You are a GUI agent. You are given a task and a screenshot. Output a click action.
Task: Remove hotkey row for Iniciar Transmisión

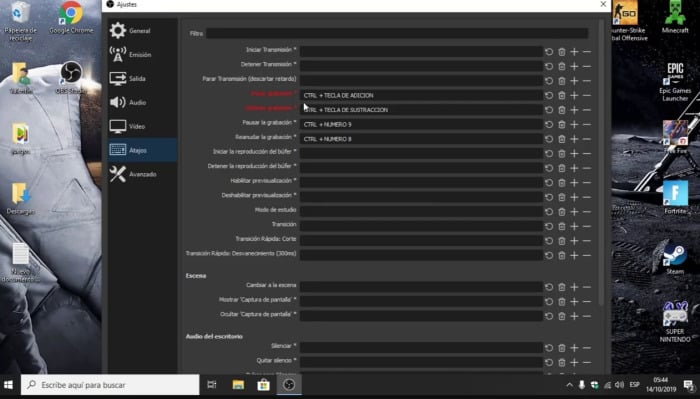pos(587,52)
